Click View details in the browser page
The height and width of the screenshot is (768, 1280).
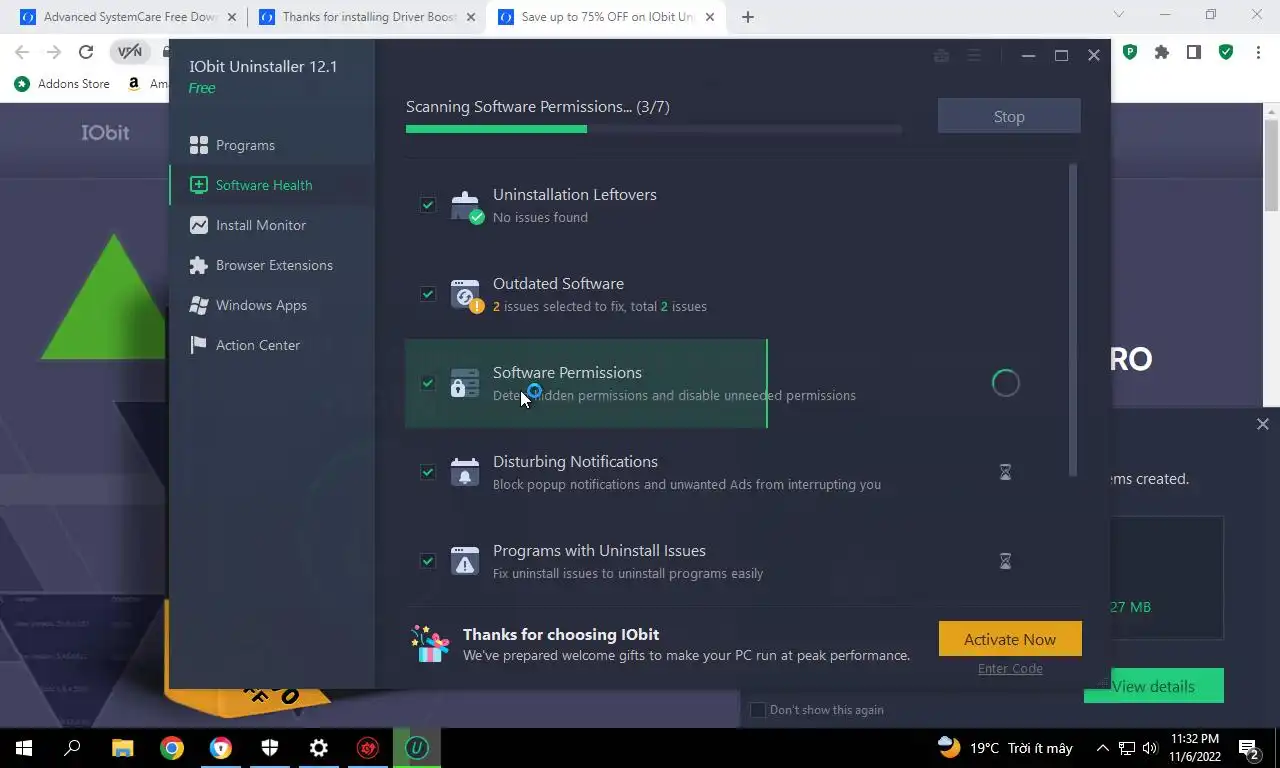(x=1154, y=686)
